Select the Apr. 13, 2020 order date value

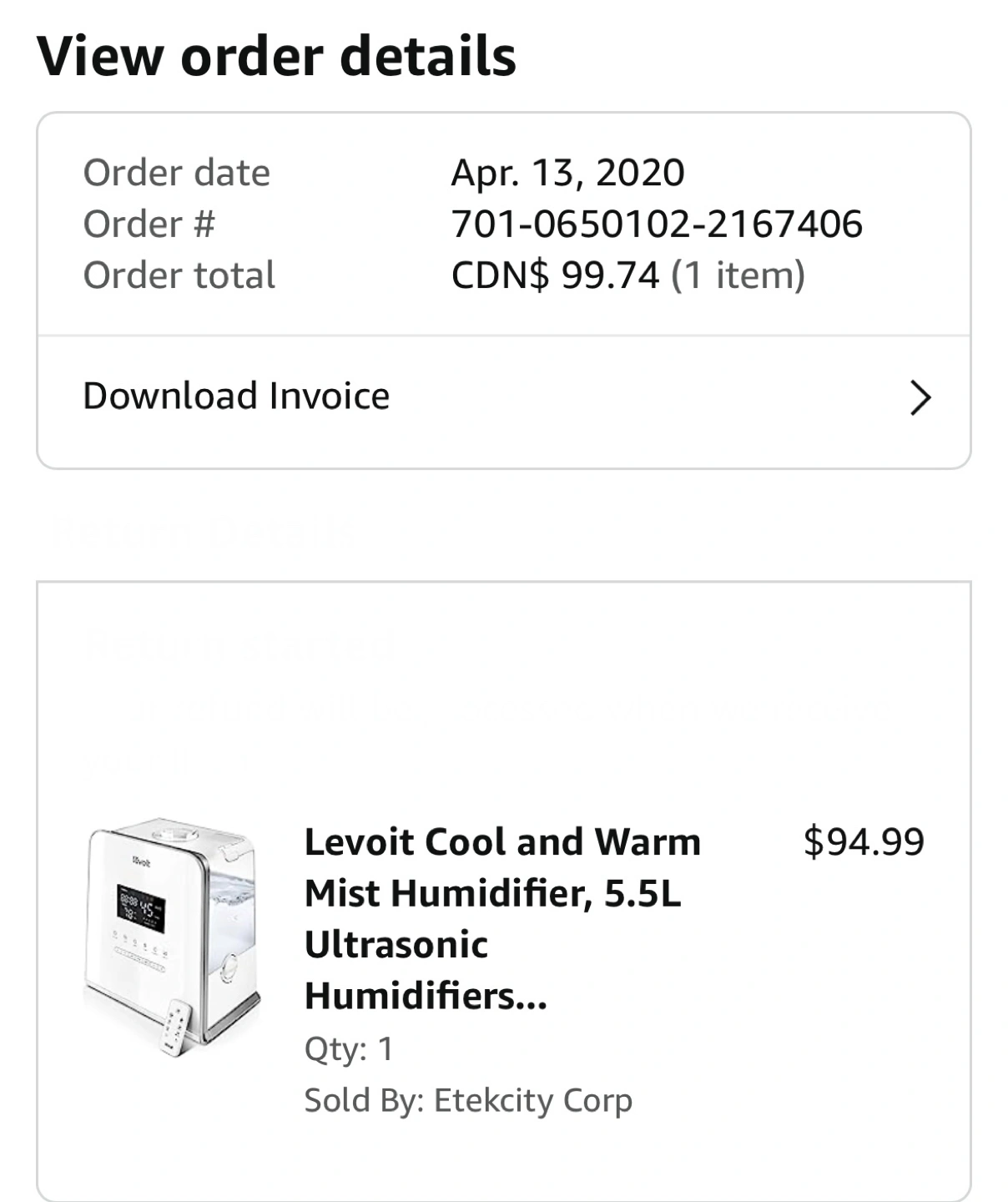tap(567, 173)
